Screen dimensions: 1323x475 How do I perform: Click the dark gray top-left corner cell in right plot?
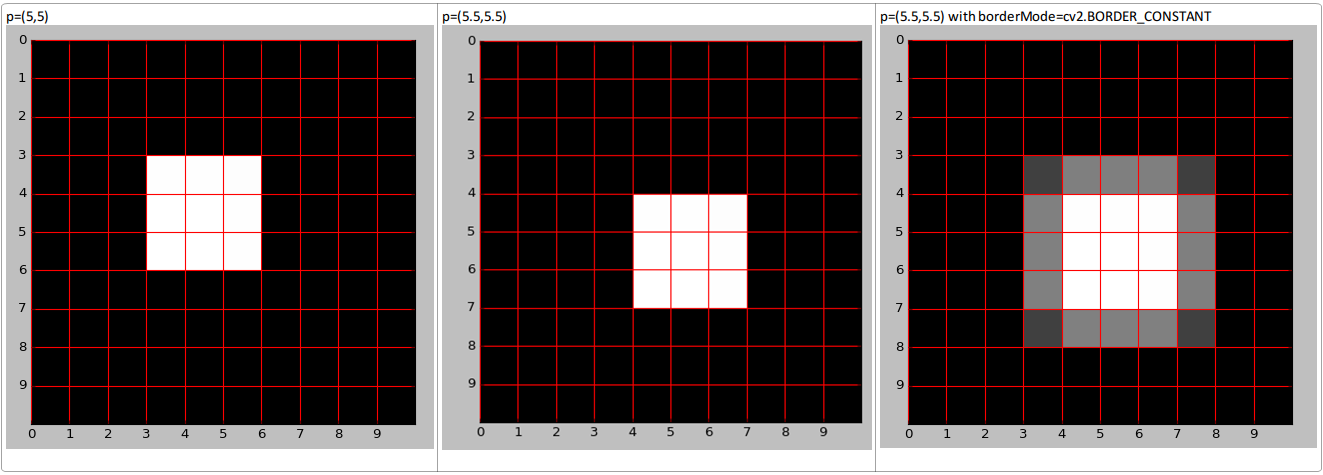tap(1043, 175)
